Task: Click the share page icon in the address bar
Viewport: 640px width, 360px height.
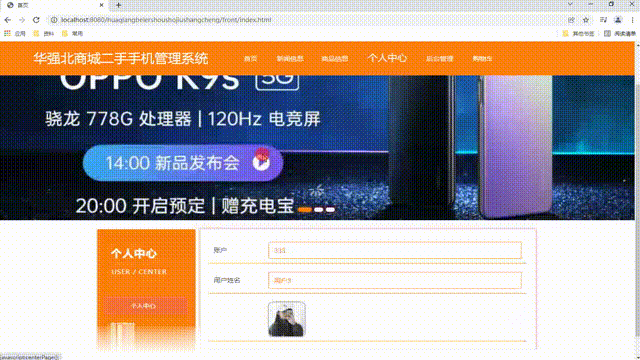Action: [x=571, y=20]
